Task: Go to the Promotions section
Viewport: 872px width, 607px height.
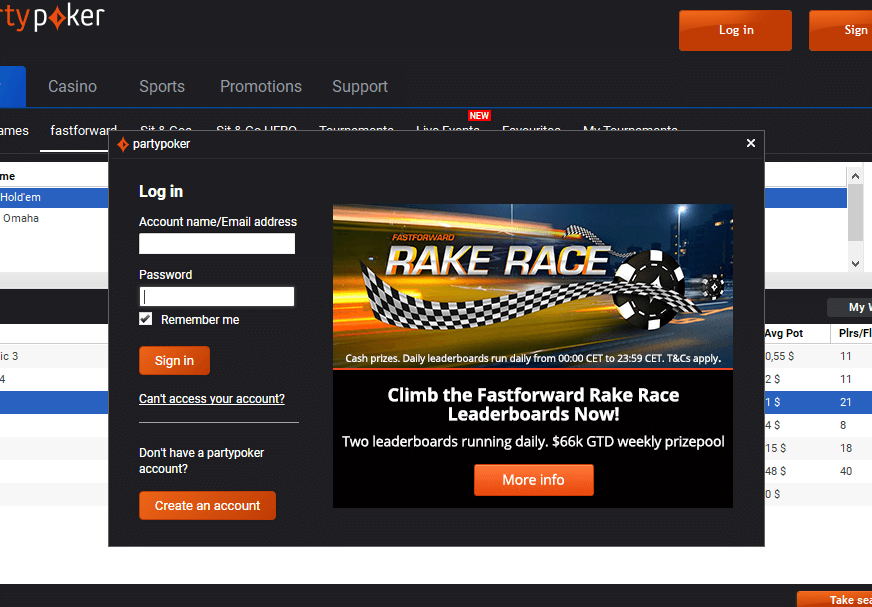Action: tap(261, 86)
